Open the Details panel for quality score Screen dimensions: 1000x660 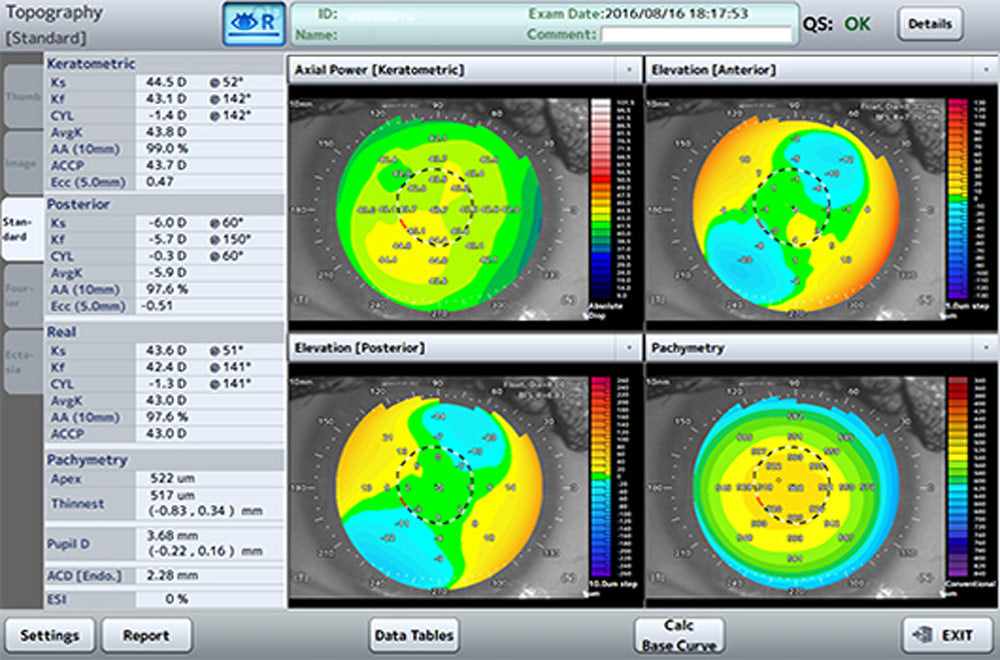(x=930, y=24)
